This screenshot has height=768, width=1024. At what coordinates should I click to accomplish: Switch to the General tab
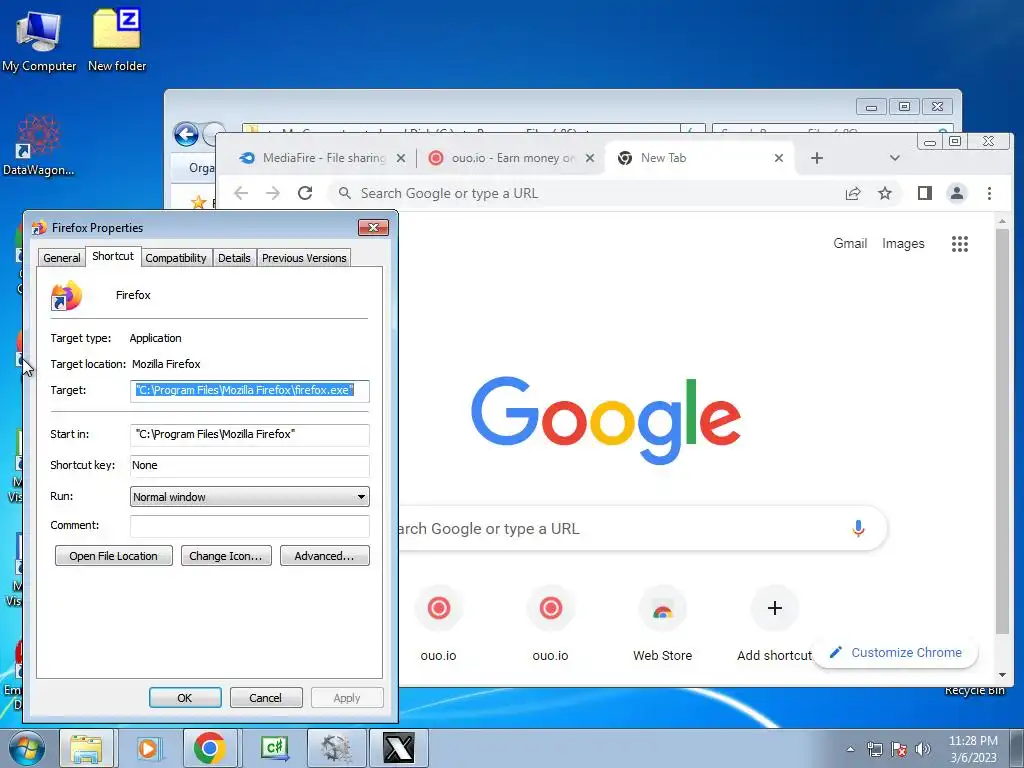pos(62,258)
